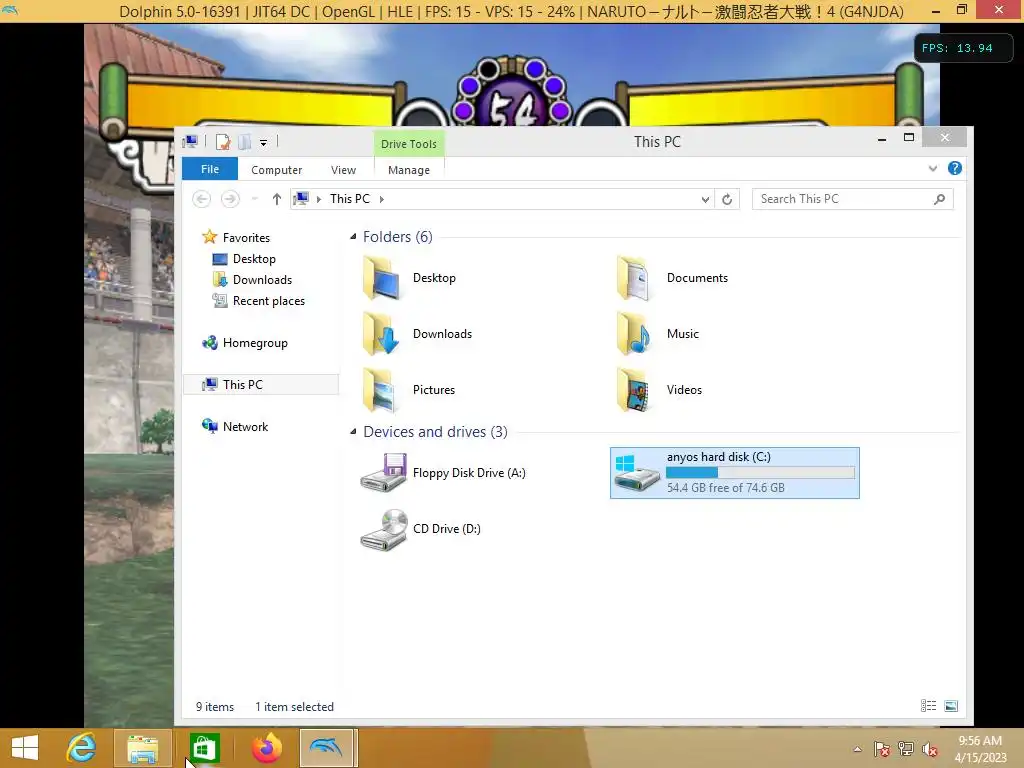Click This PC breadcrumb in address bar
Viewport: 1024px width, 768px height.
(349, 199)
